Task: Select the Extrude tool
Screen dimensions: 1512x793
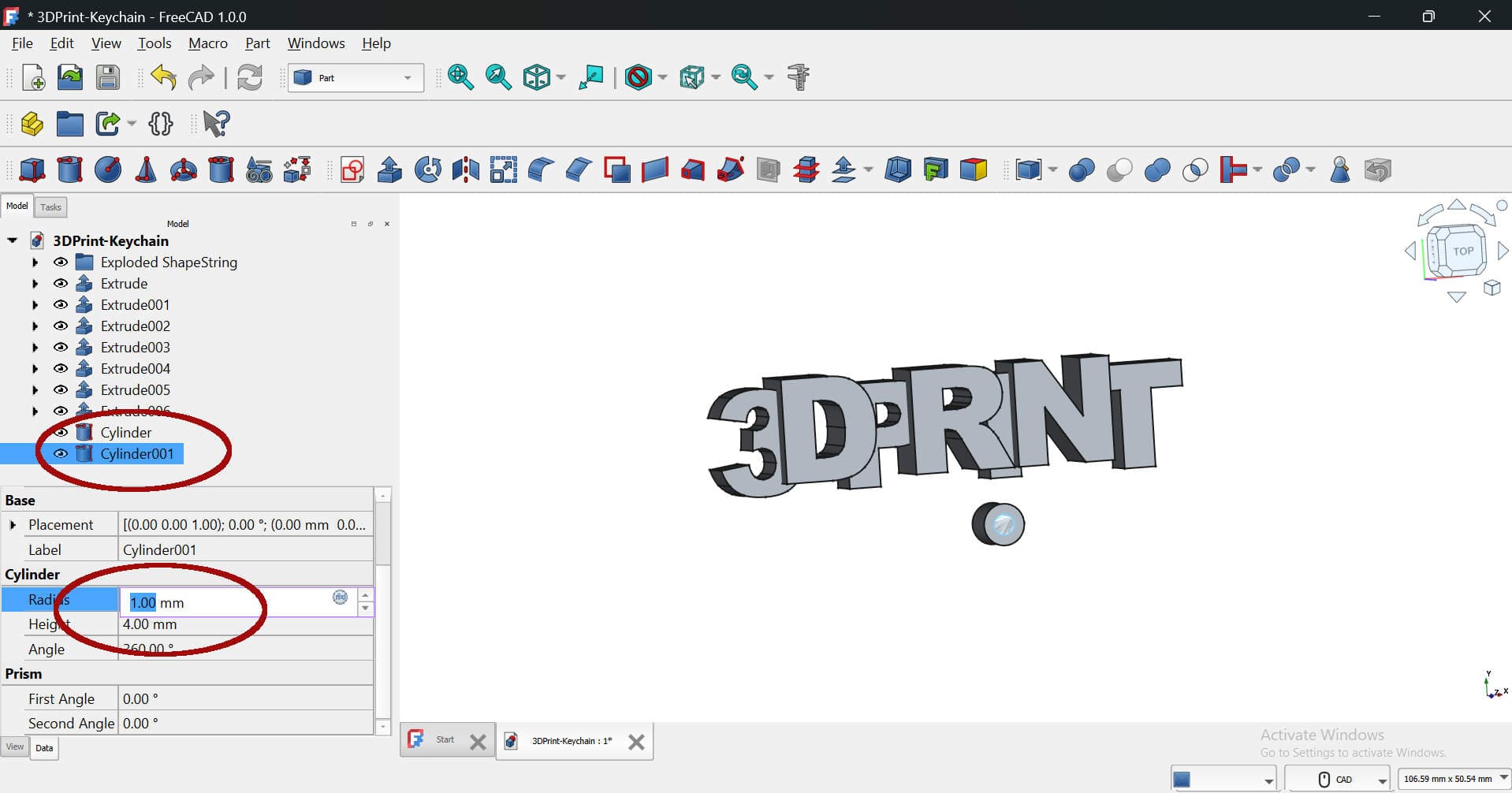Action: click(389, 169)
